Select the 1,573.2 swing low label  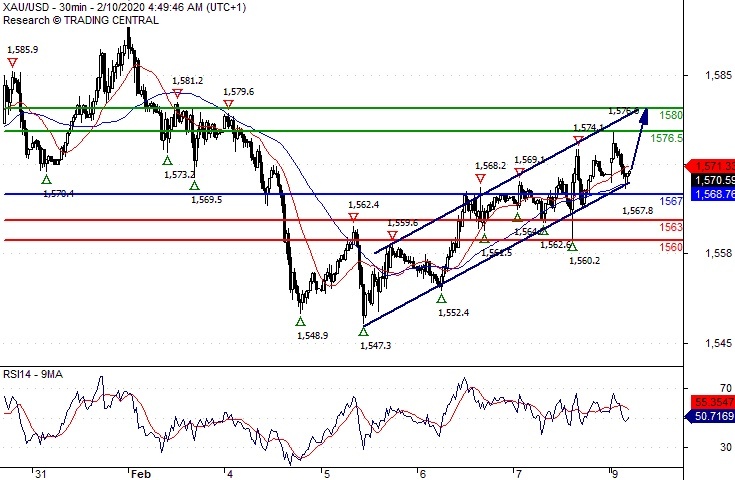click(x=180, y=175)
